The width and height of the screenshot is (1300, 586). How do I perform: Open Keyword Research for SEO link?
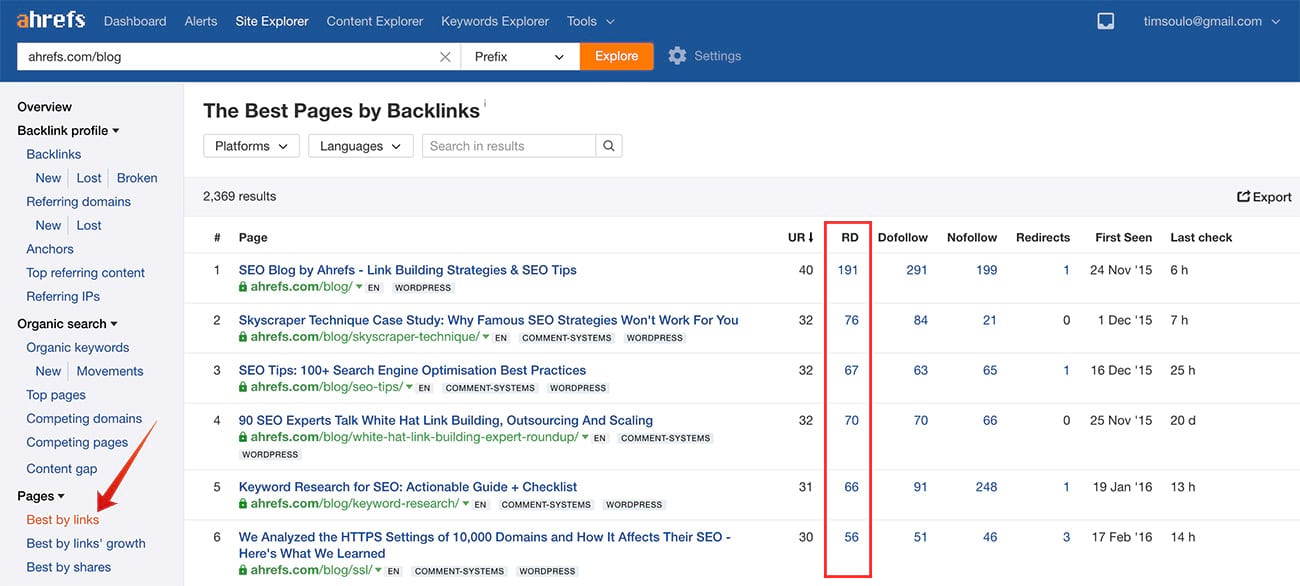408,487
